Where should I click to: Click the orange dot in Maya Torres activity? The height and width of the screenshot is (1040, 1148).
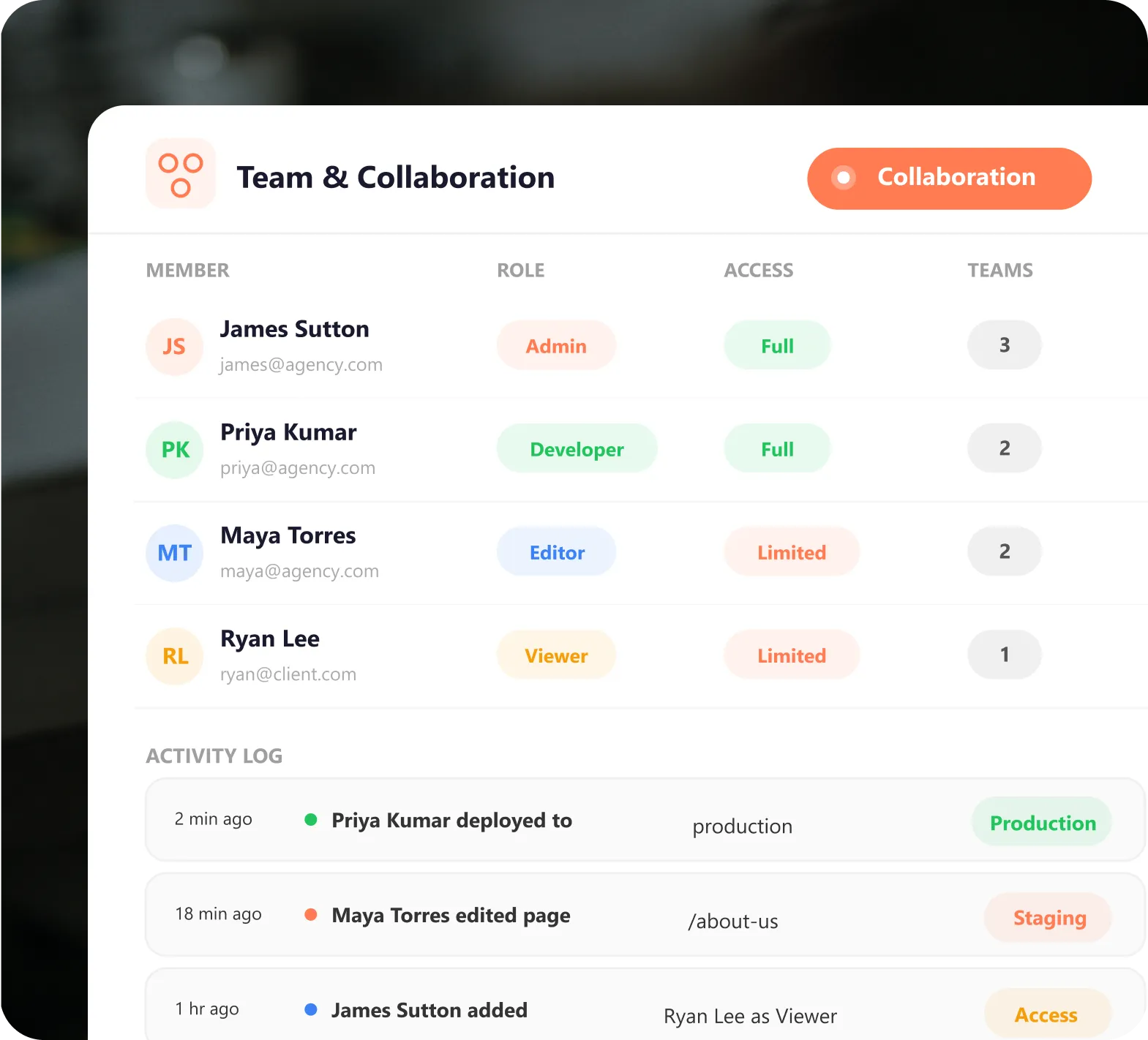(311, 915)
